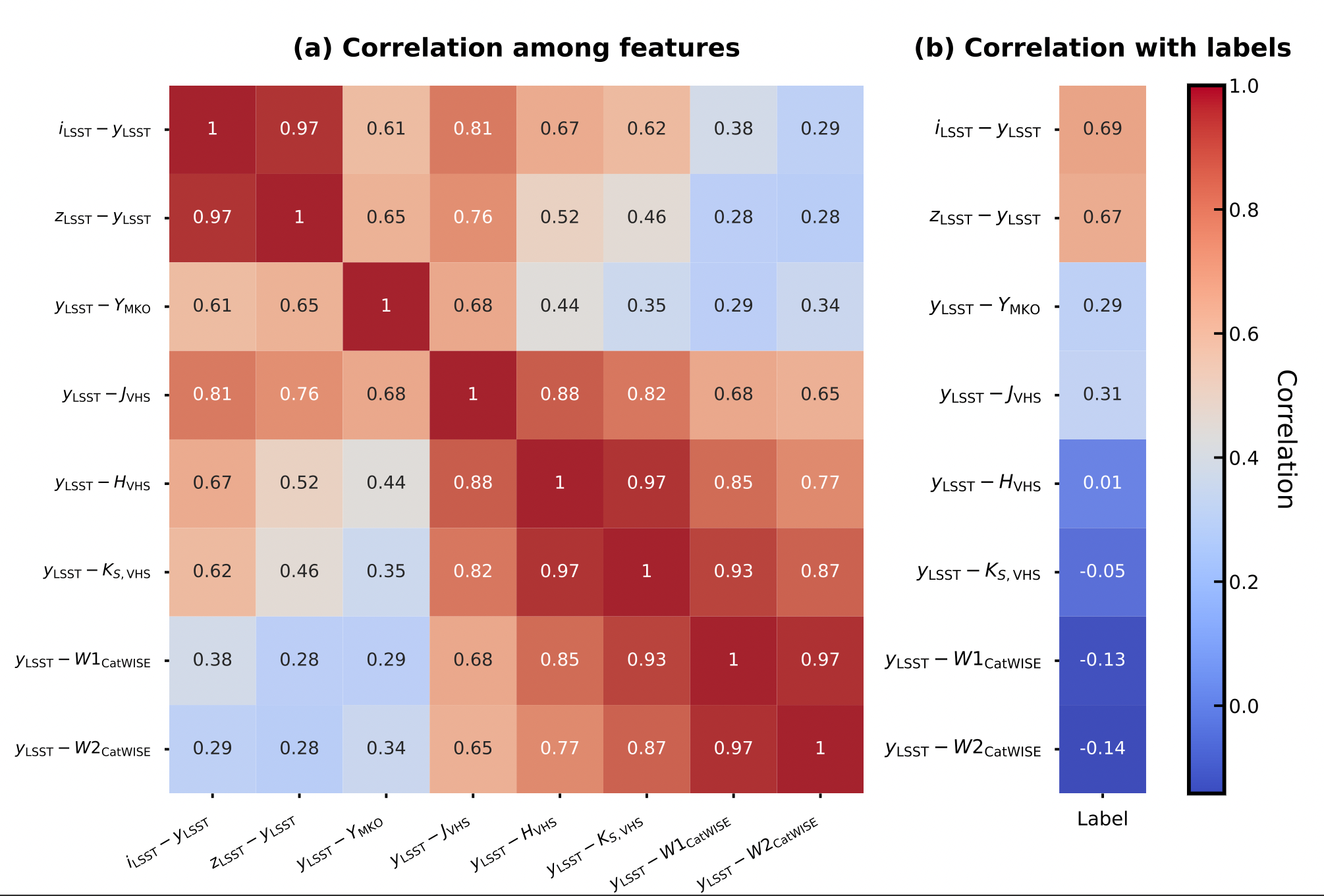
Task: Click the 0.01 cell in the Label column
Action: pyautogui.click(x=1102, y=483)
